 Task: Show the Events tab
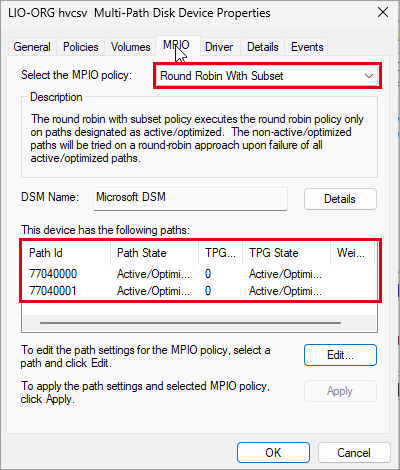click(307, 47)
